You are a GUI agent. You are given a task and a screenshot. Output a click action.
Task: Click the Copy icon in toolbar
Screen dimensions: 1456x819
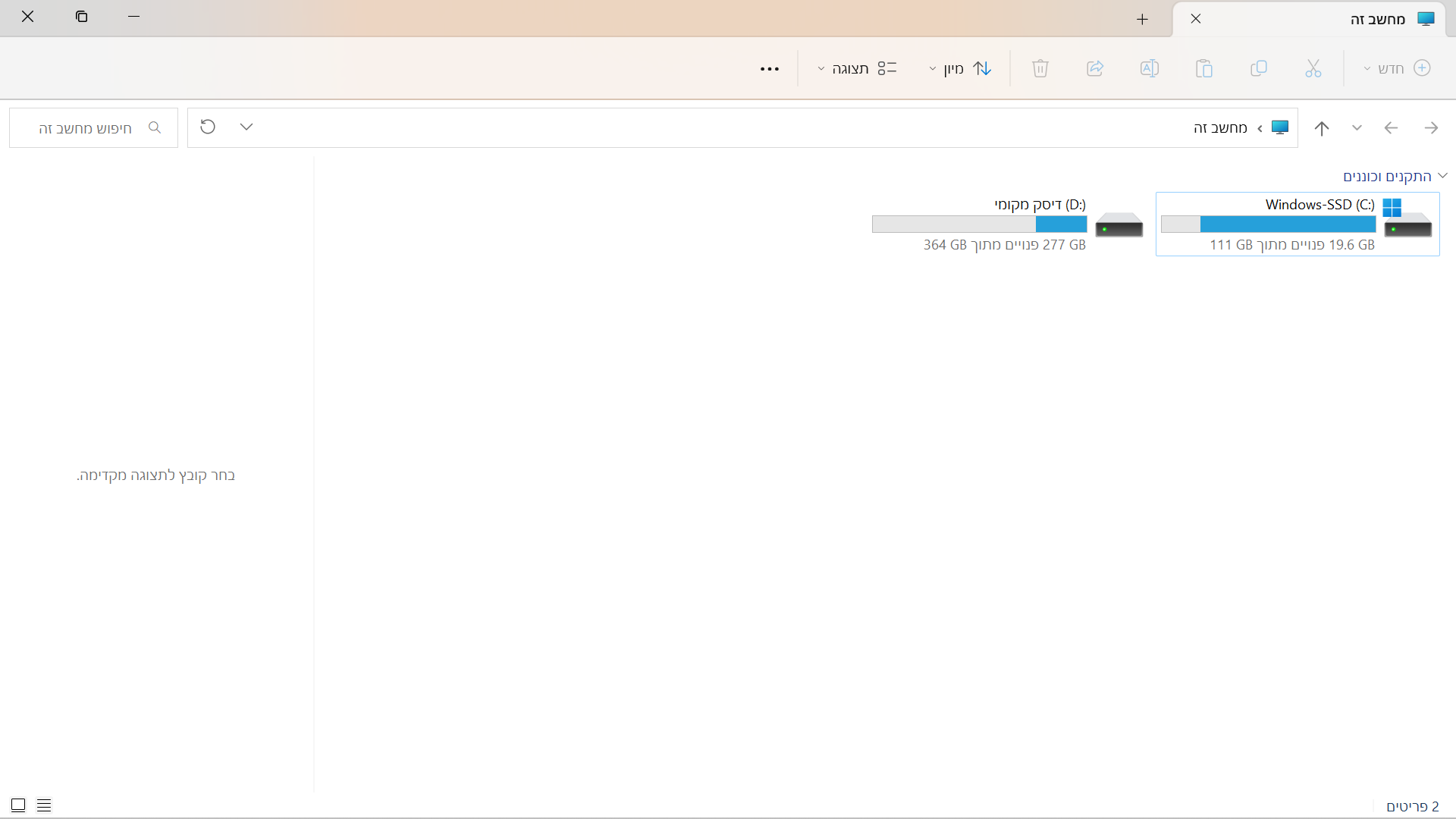(1258, 69)
